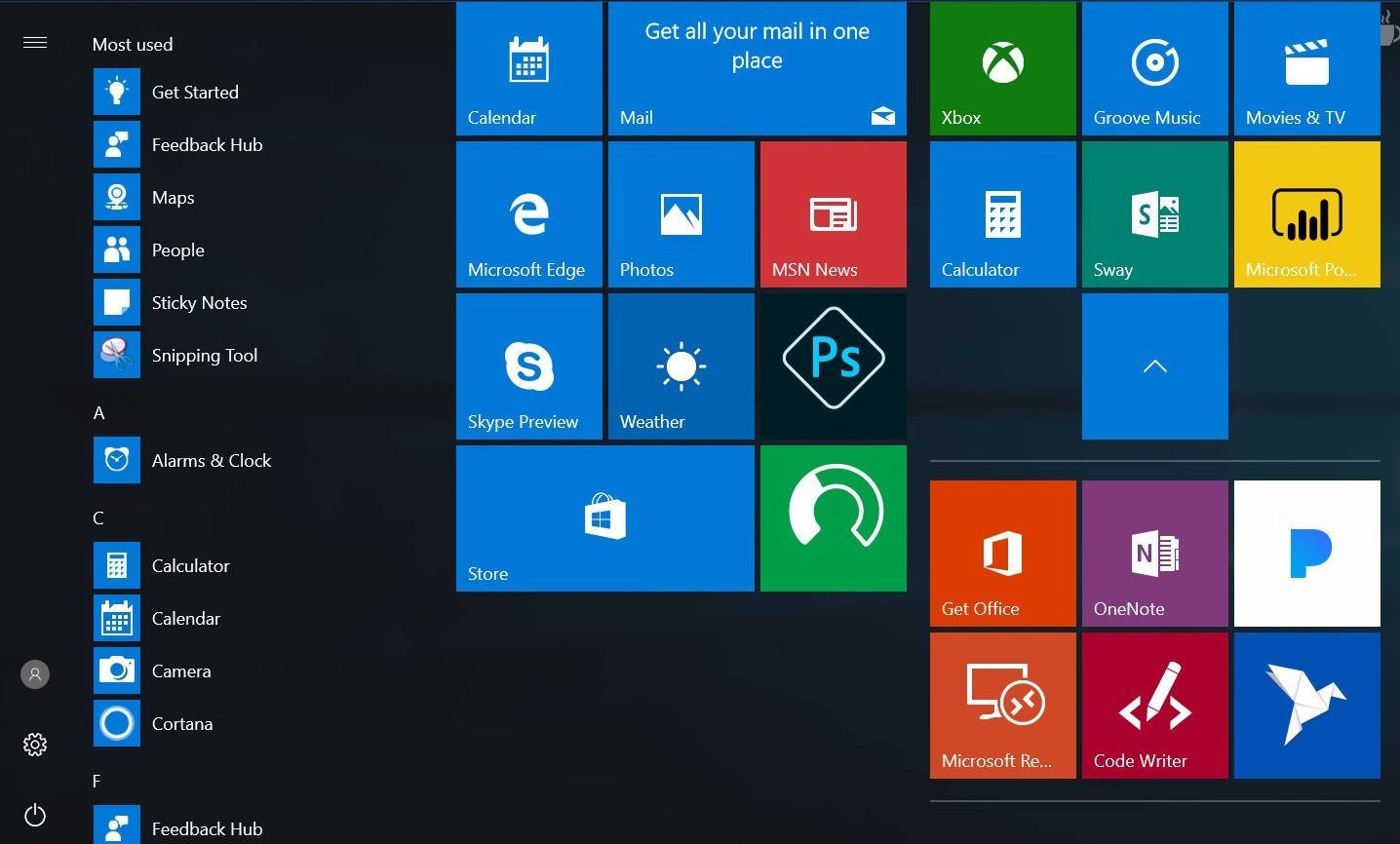1400x844 pixels.
Task: Click the letter F section header
Action: pyautogui.click(x=97, y=782)
